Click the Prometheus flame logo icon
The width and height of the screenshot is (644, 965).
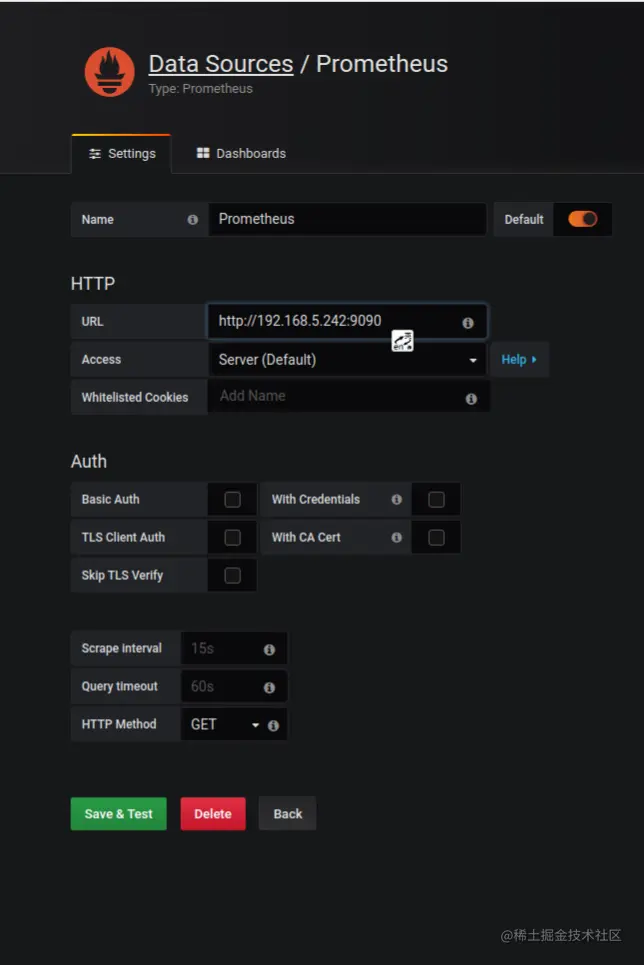(110, 72)
